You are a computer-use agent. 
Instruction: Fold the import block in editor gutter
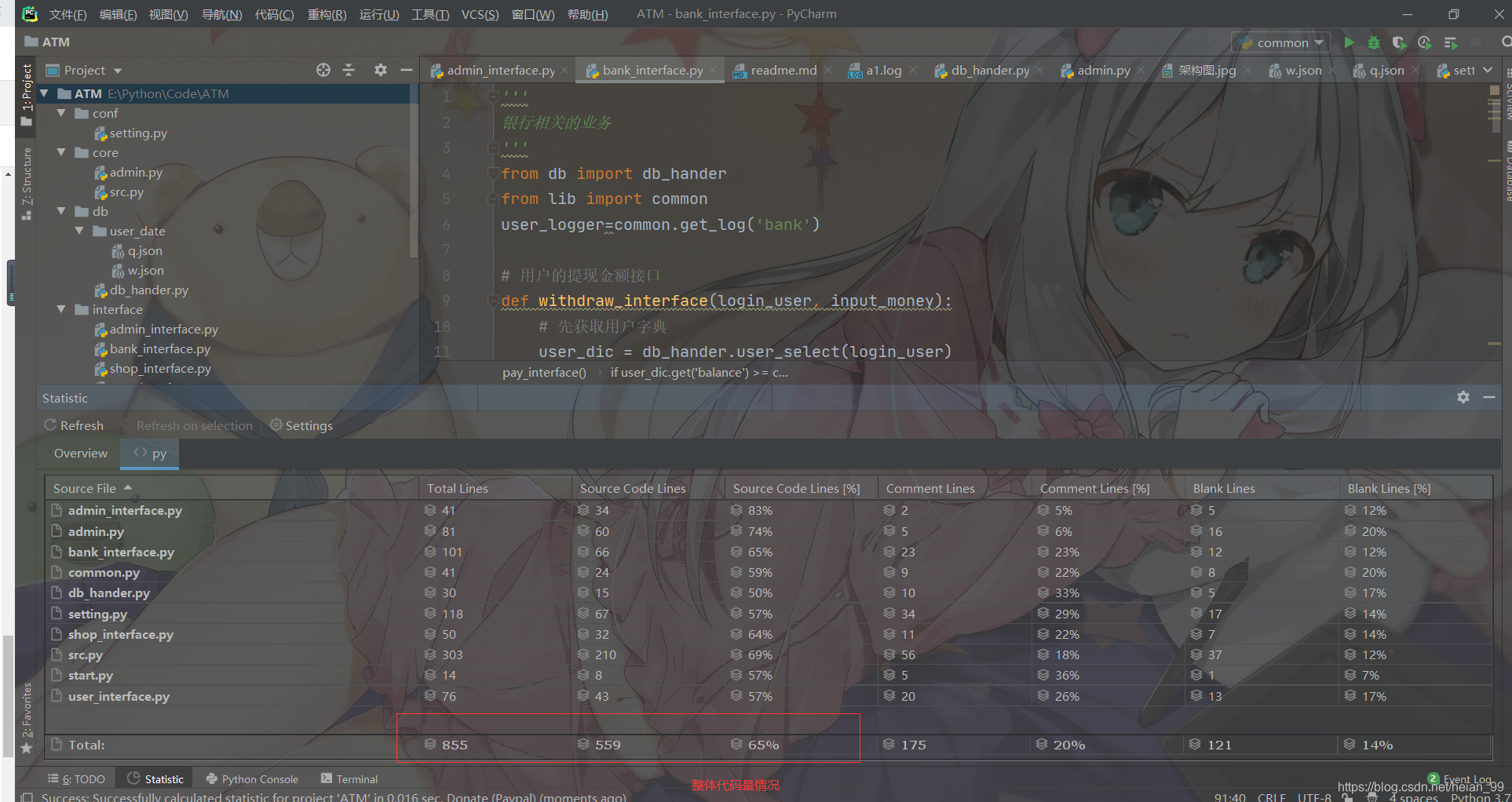tap(492, 173)
